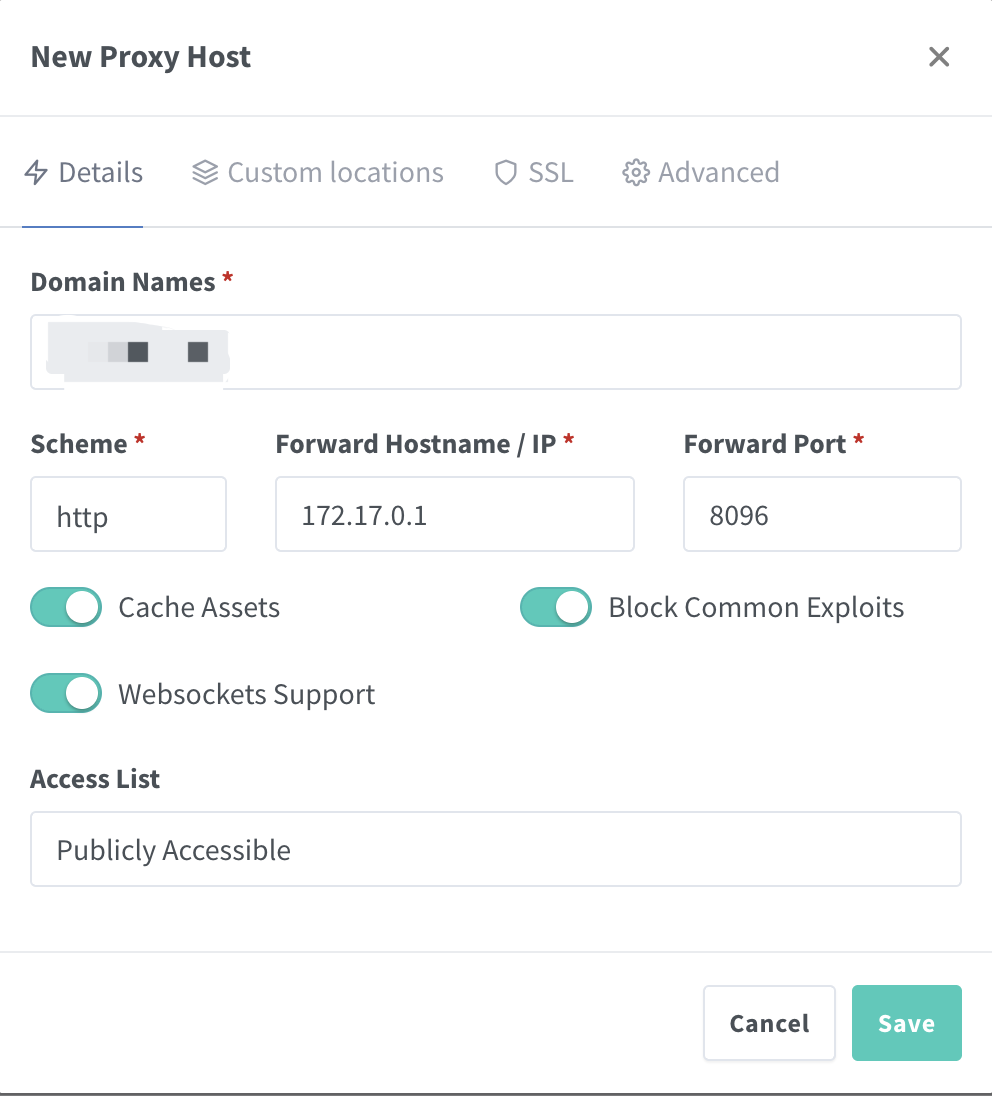Select the Details tab label

coord(100,173)
